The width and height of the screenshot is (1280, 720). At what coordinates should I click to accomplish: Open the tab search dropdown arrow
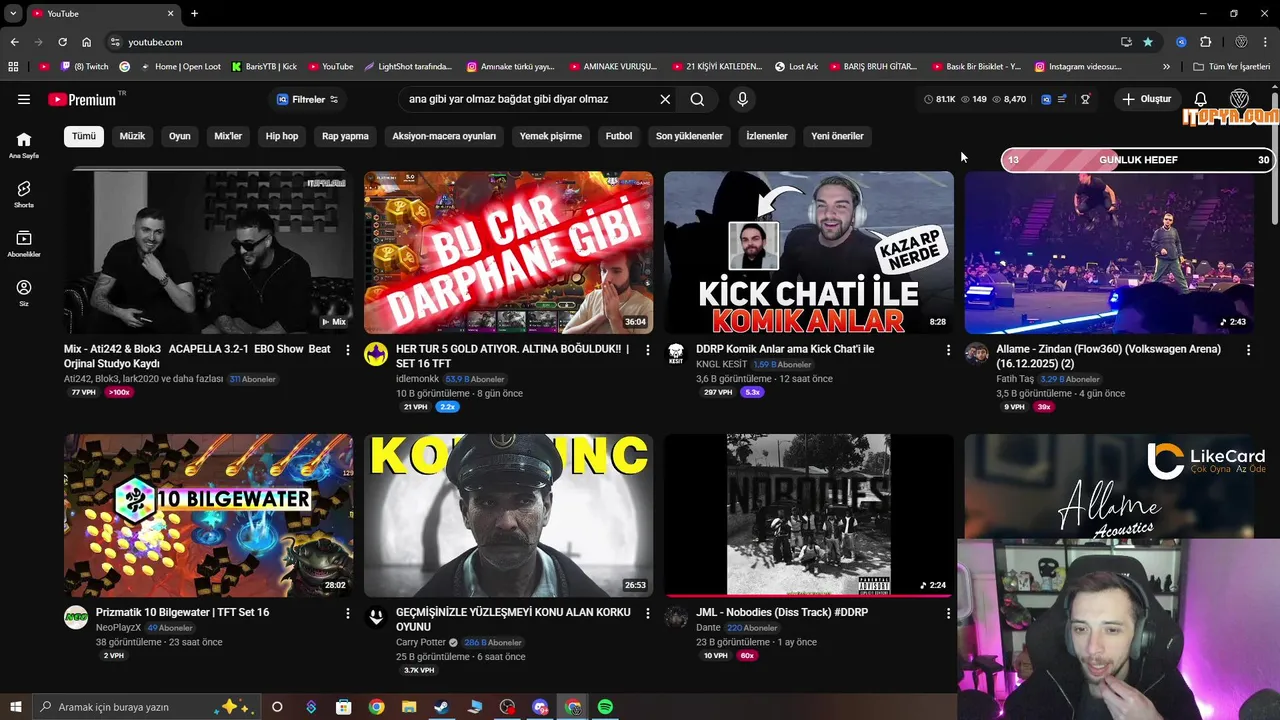[x=13, y=13]
